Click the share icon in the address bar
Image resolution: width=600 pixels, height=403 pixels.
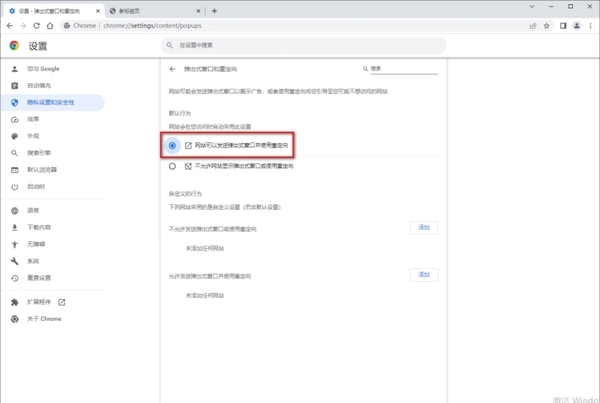click(533, 26)
